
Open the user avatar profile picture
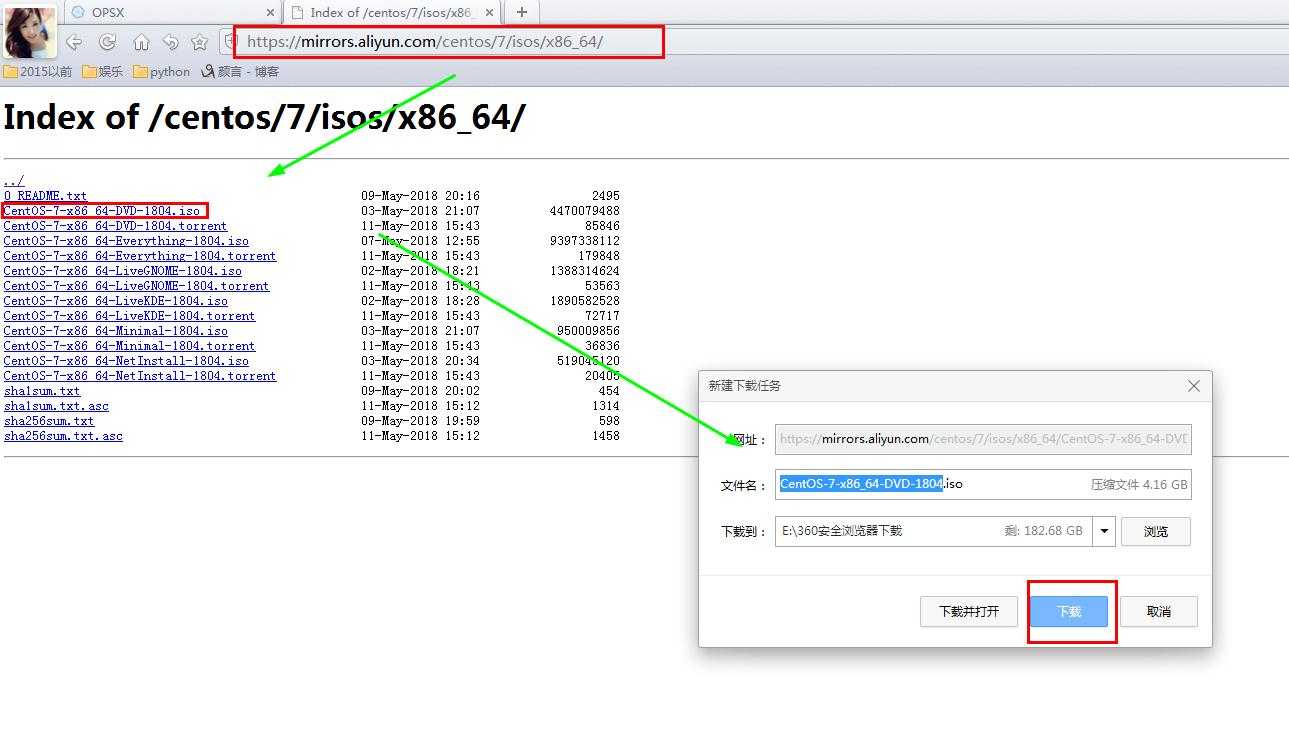pos(30,32)
